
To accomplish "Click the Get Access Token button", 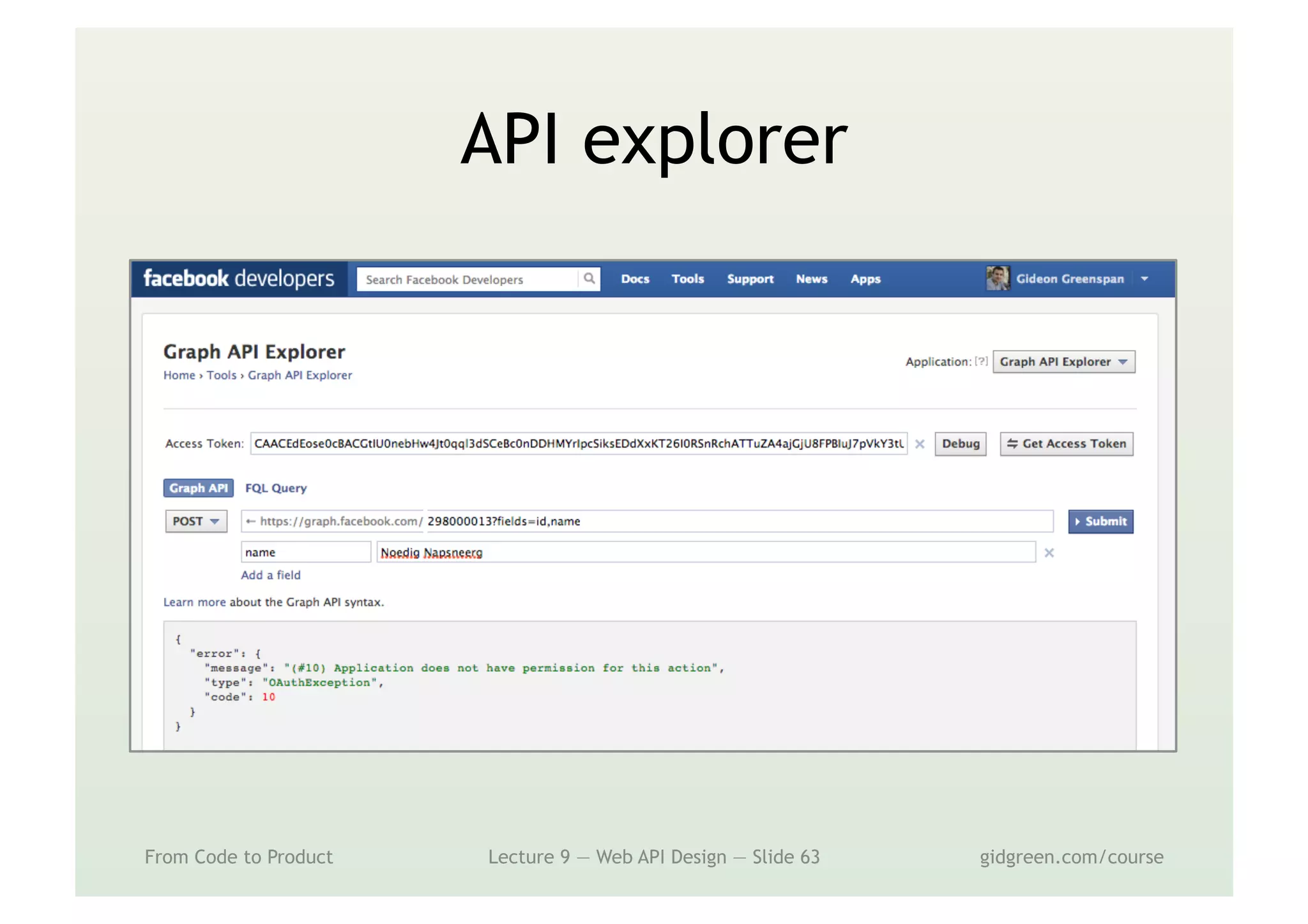I will pyautogui.click(x=1066, y=444).
